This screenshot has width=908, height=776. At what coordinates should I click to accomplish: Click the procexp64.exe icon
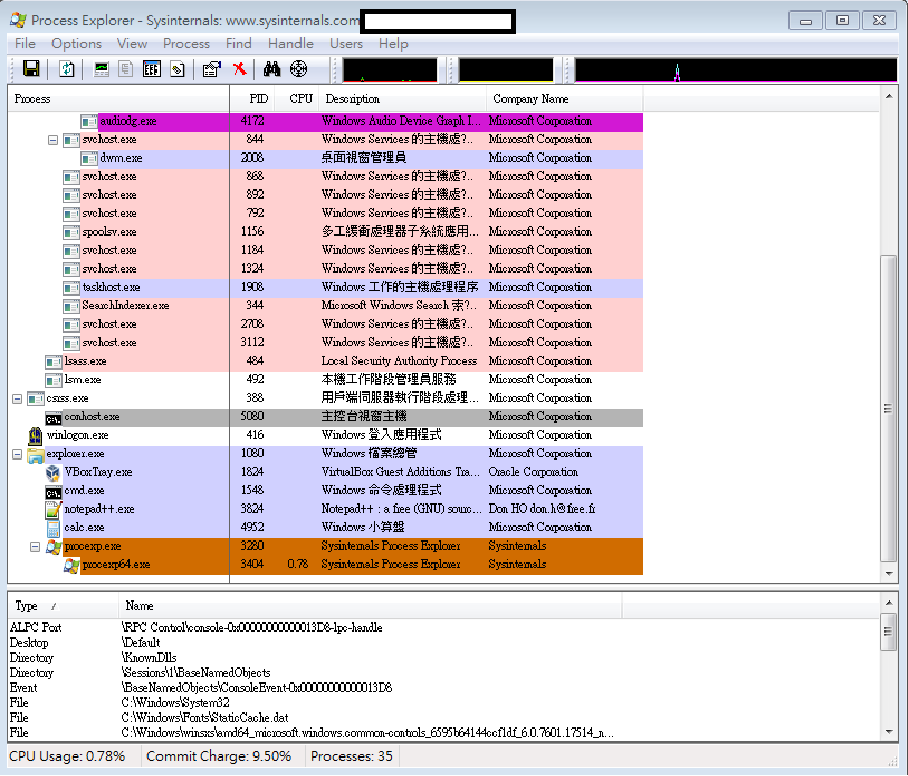[71, 565]
